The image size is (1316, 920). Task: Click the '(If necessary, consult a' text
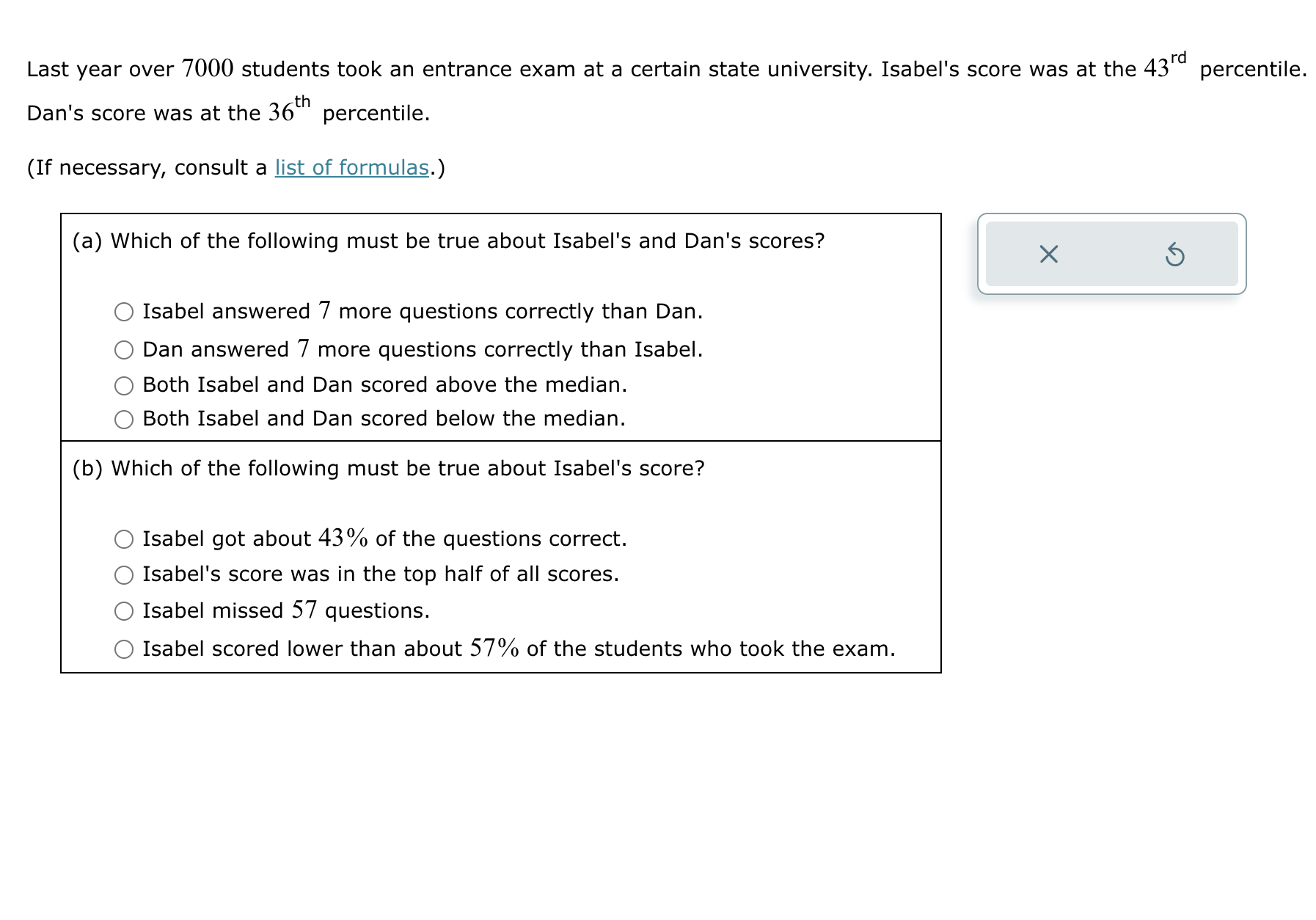[147, 168]
